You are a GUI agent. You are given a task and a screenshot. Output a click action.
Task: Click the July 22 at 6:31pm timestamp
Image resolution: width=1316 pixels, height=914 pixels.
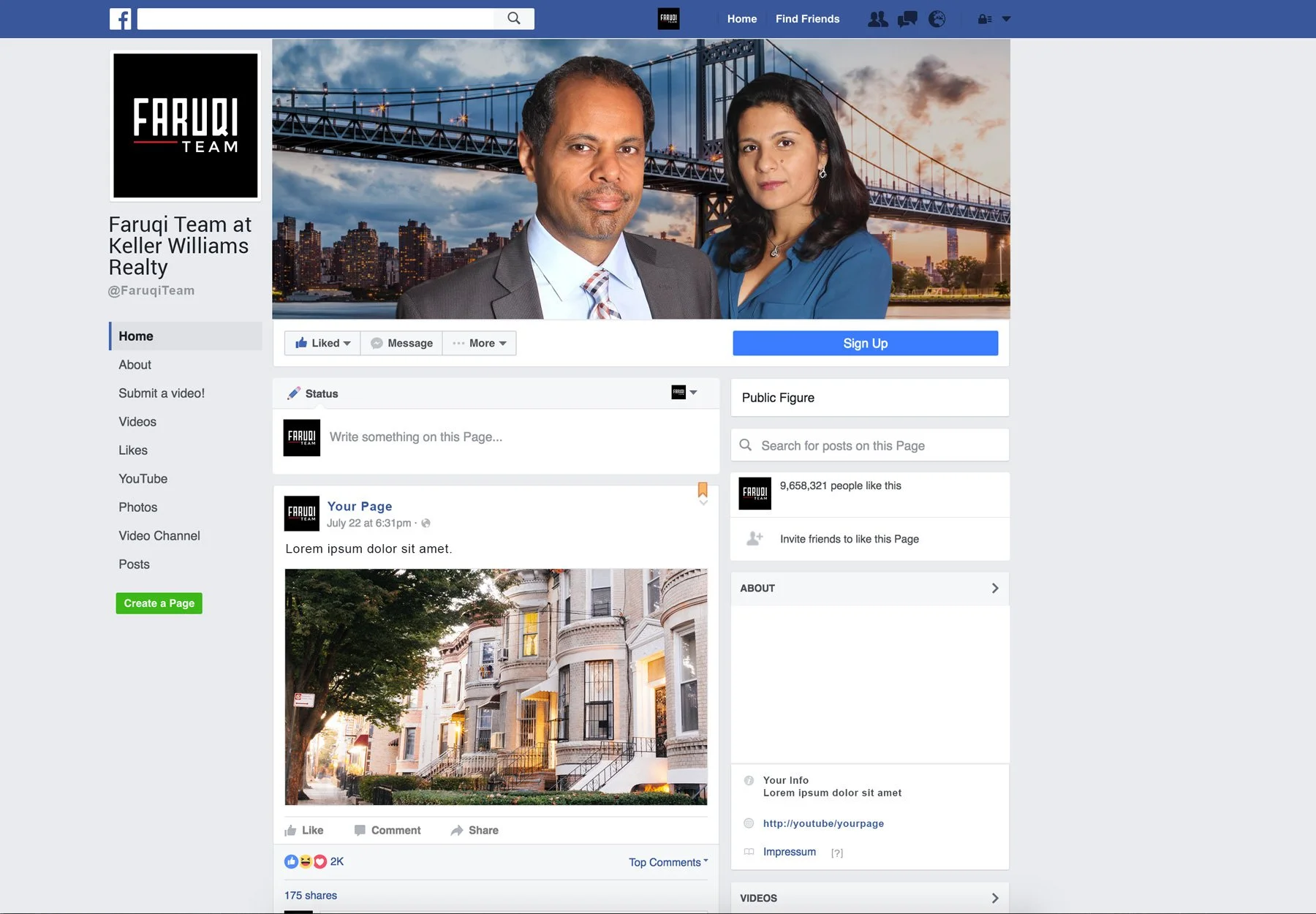[368, 523]
